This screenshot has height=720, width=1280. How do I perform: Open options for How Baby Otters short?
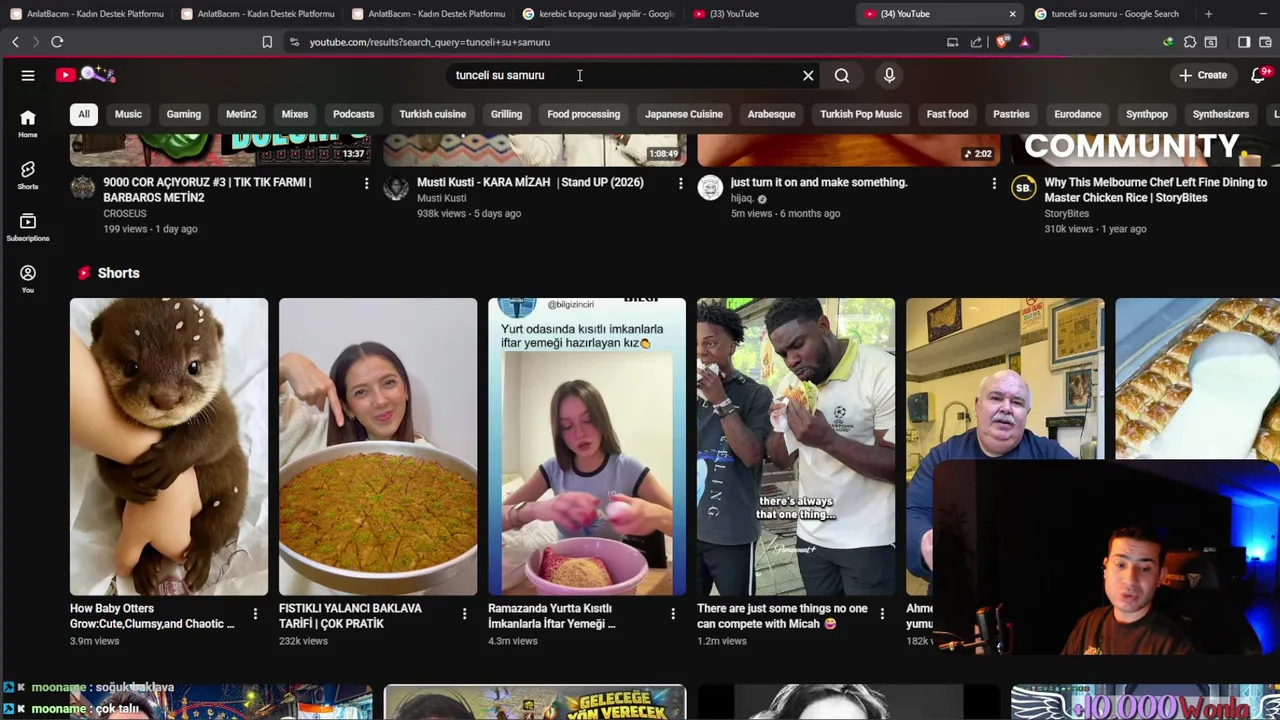click(255, 613)
